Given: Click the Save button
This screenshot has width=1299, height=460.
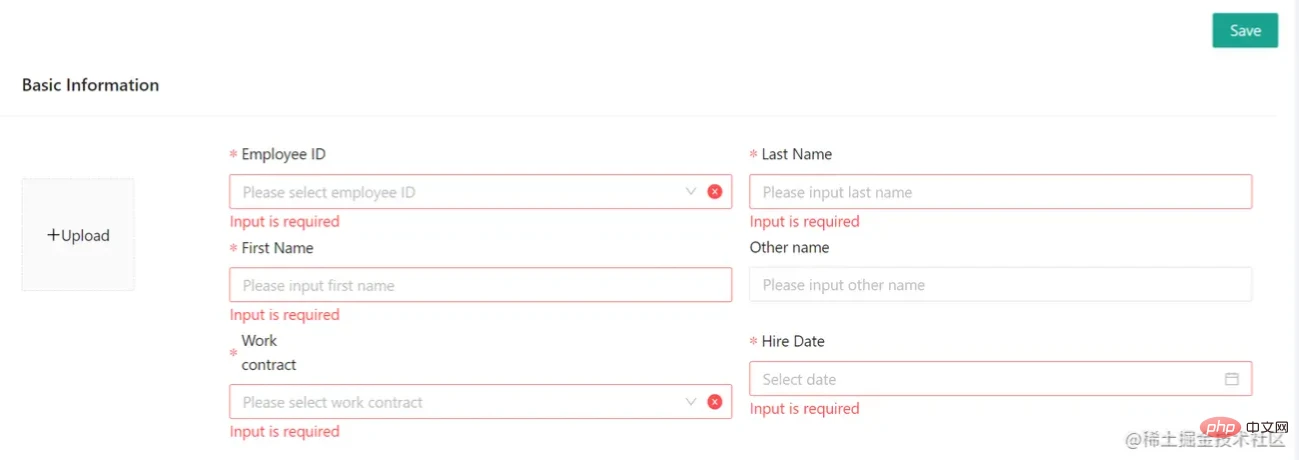Looking at the screenshot, I should click(x=1245, y=30).
